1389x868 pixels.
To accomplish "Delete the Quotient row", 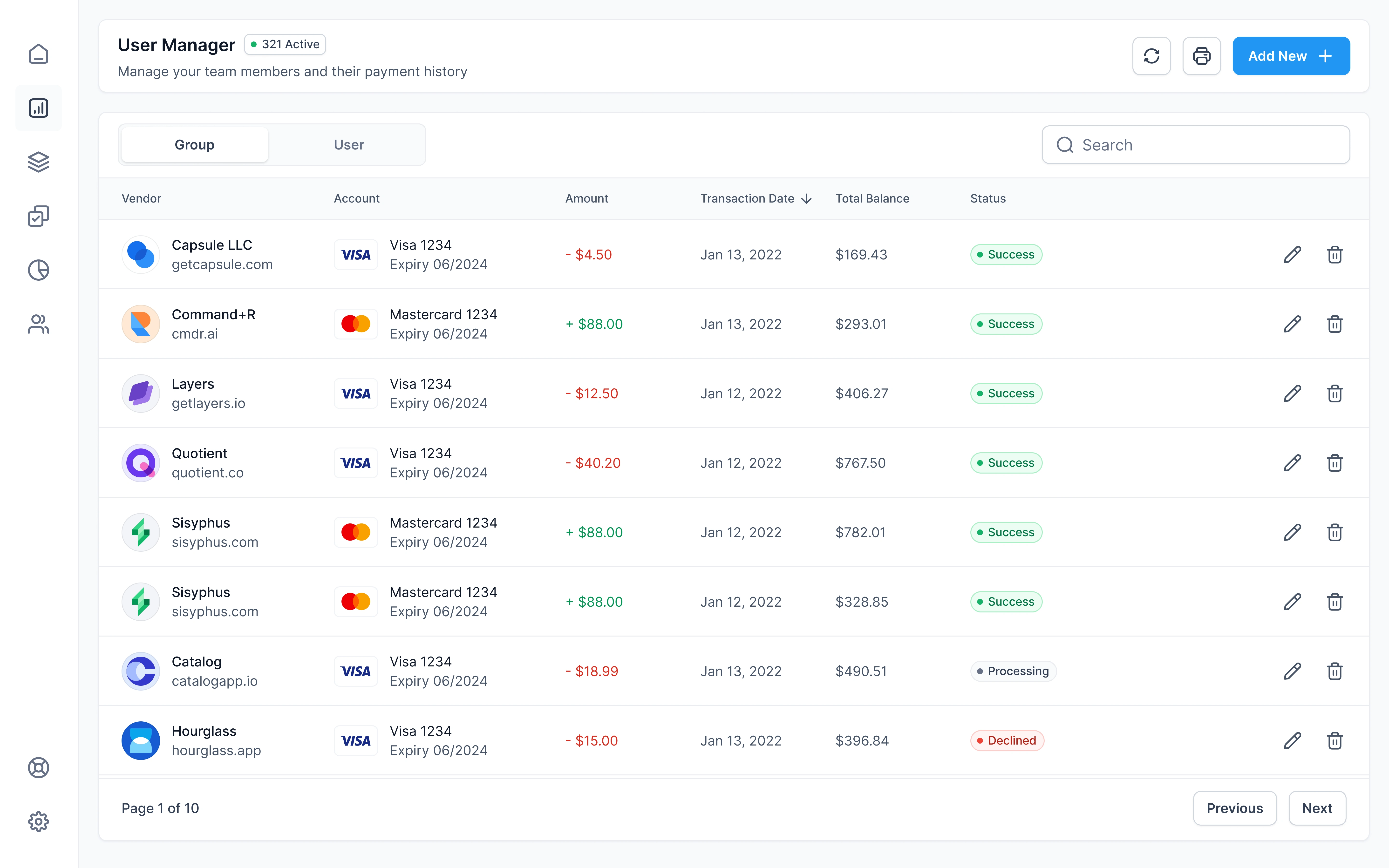I will [x=1335, y=463].
